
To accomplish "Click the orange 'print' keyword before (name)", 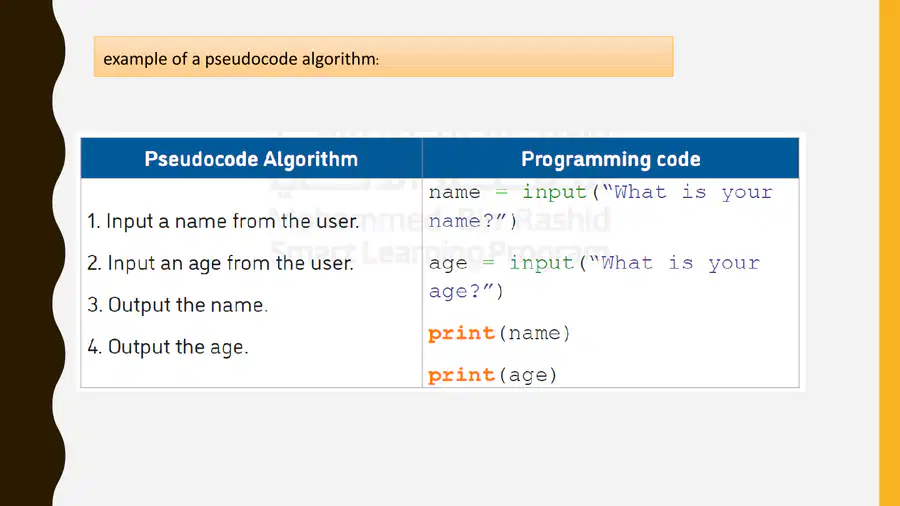I will 461,333.
